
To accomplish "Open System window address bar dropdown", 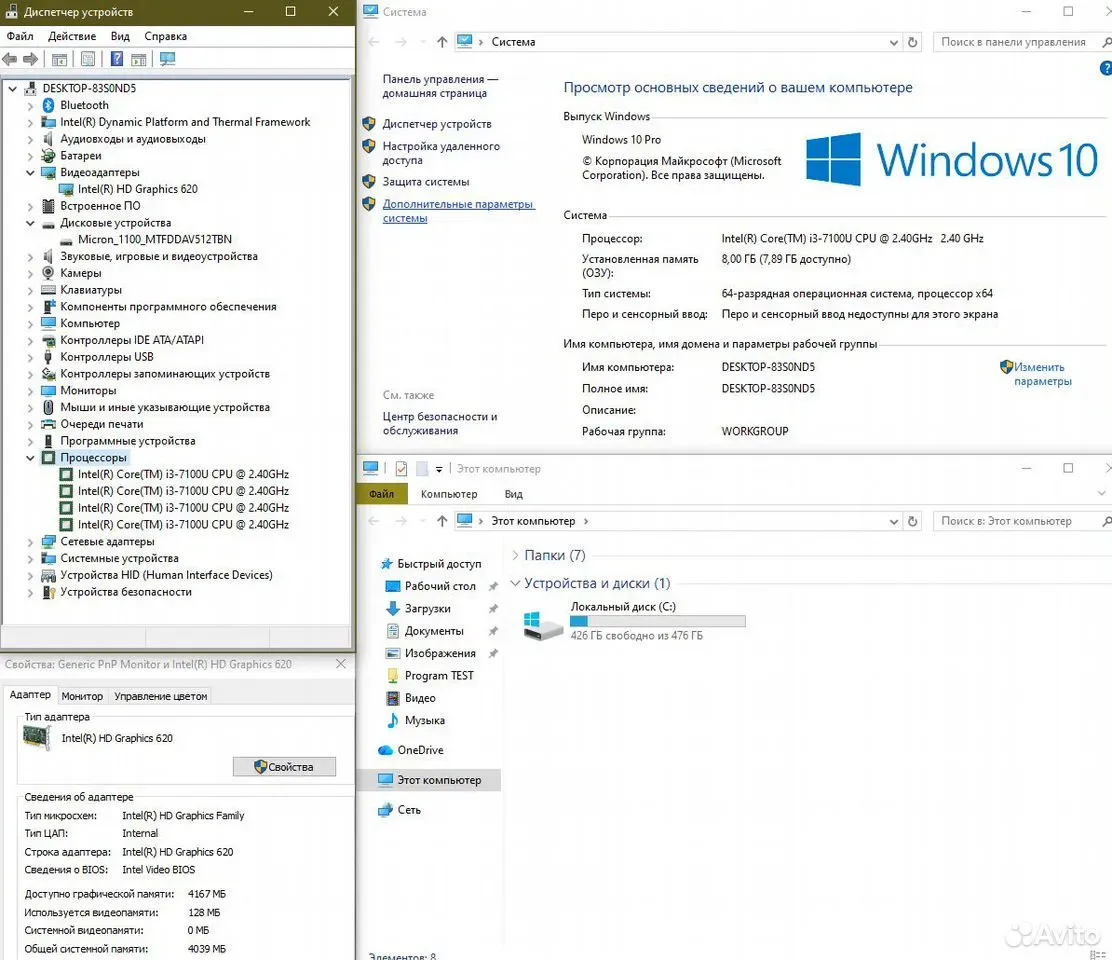I will click(894, 43).
